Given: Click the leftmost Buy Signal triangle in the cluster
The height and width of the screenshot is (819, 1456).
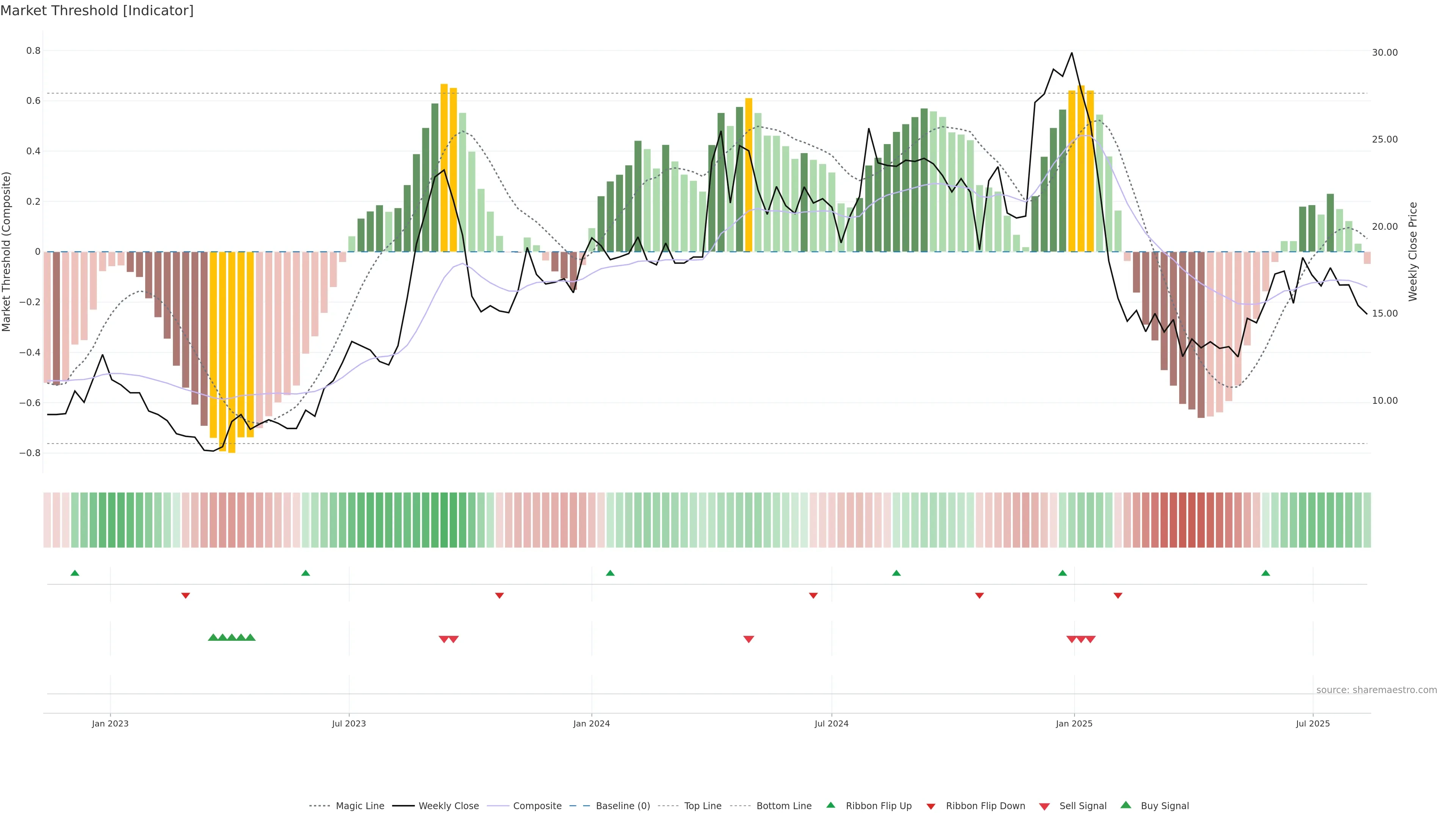Looking at the screenshot, I should coord(213,637).
